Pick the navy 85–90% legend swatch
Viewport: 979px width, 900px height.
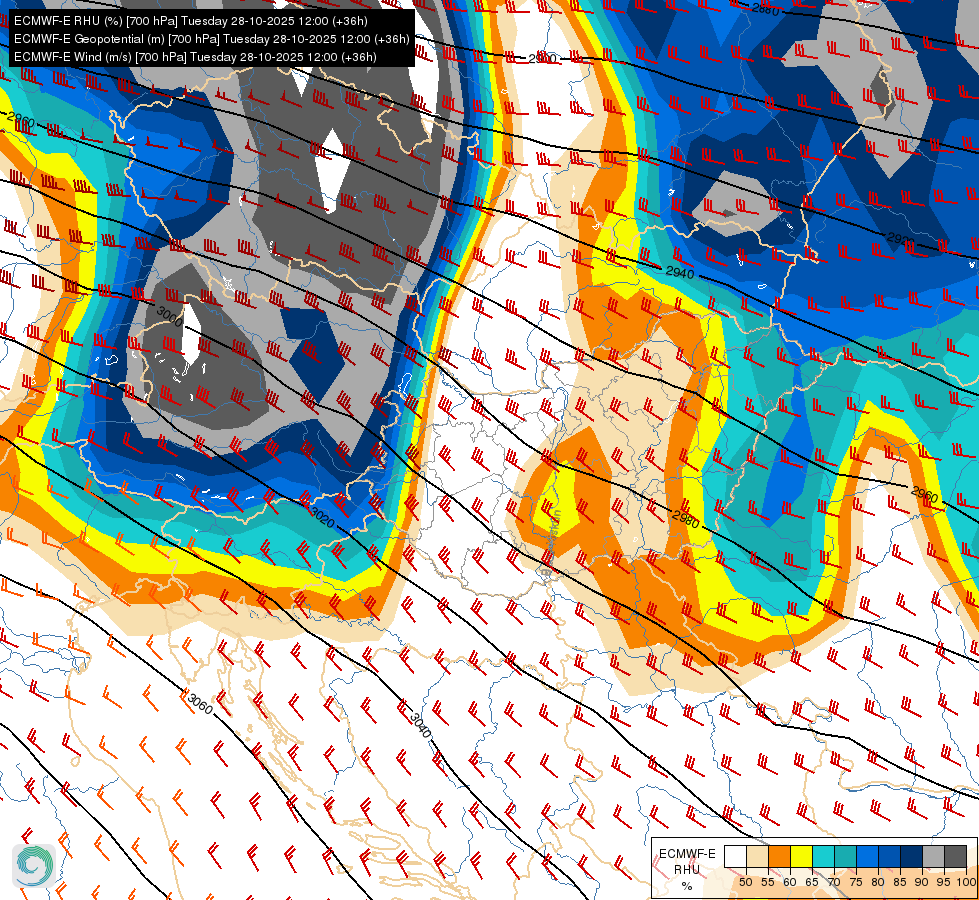(911, 856)
